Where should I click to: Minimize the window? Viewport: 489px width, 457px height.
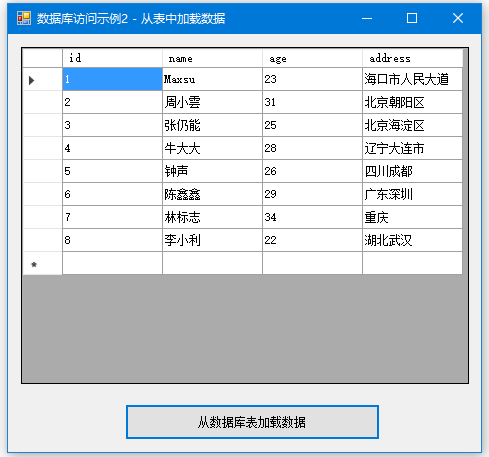pos(367,18)
